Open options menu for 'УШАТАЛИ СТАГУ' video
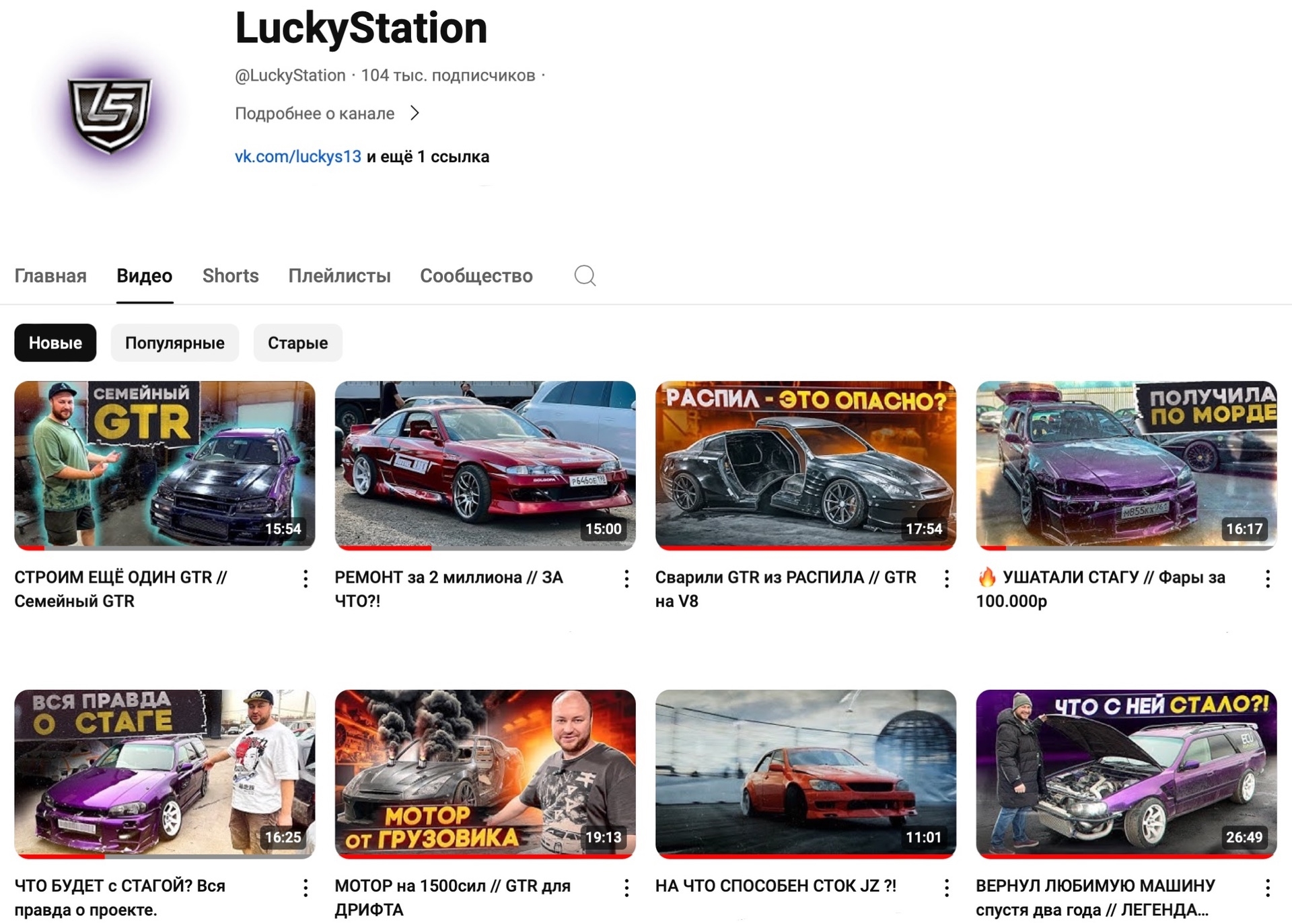 1268,579
